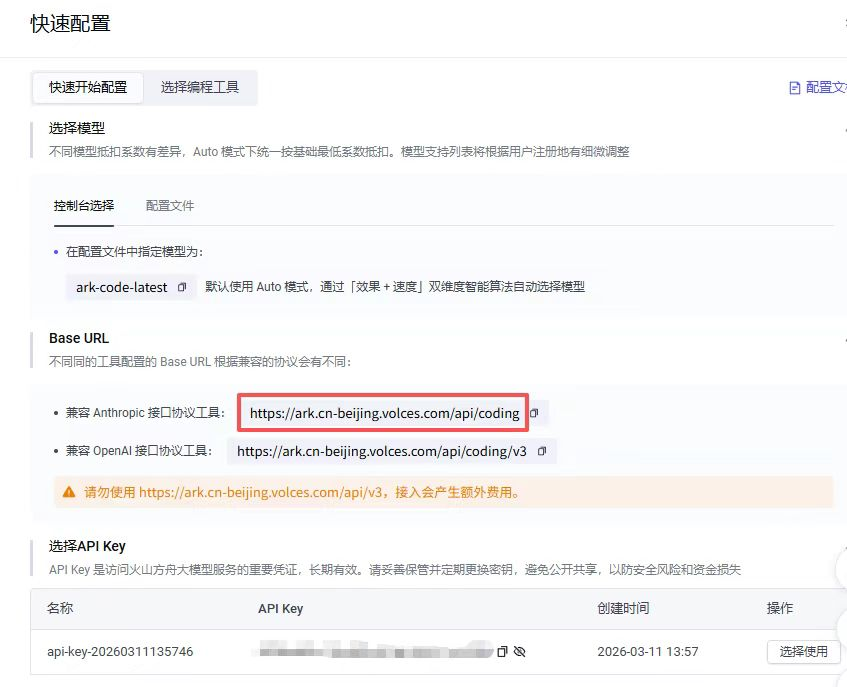Image resolution: width=847 pixels, height=687 pixels.
Task: Click the 创建时间 column header
Action: click(623, 608)
